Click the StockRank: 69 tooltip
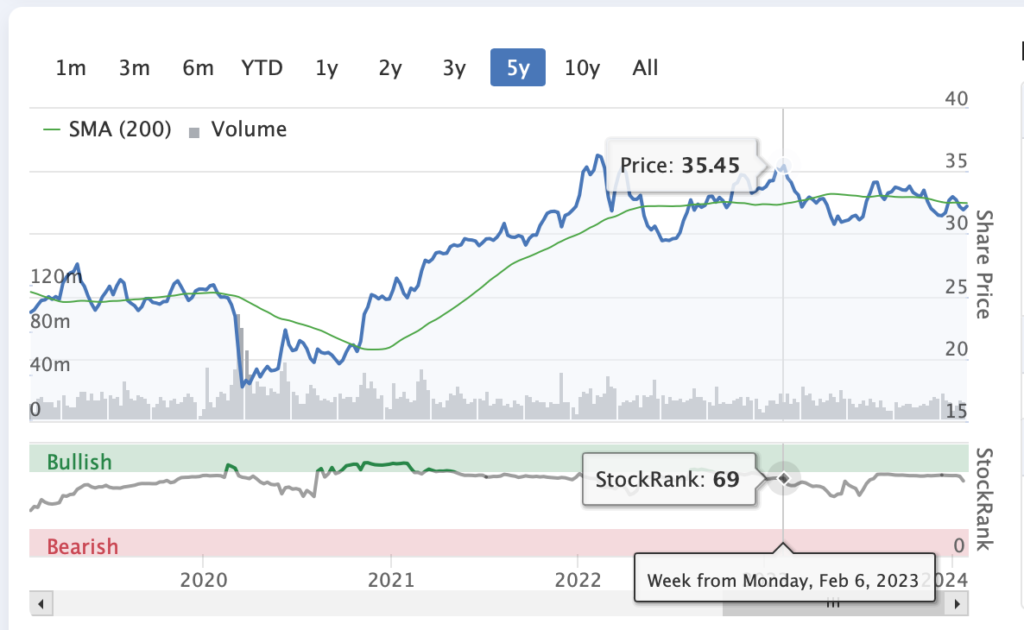 coord(668,479)
